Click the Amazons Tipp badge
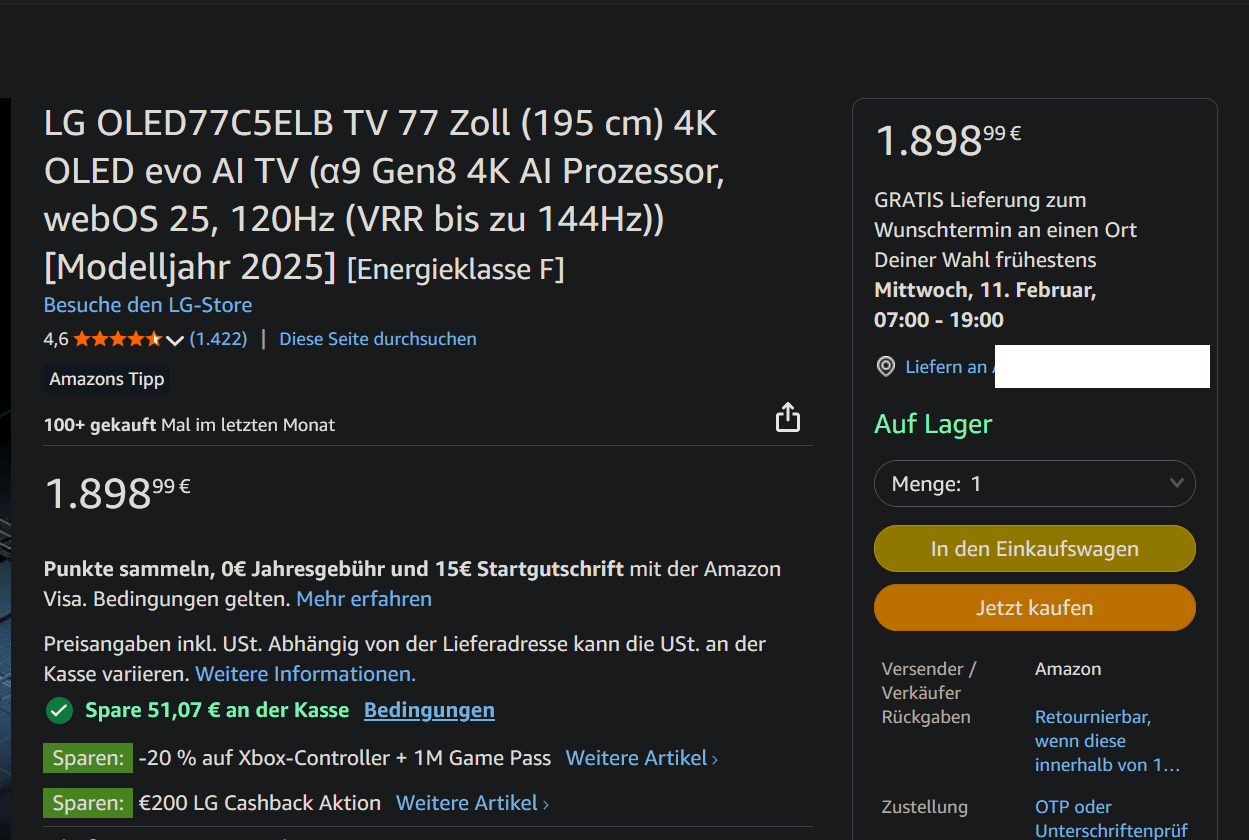 [107, 379]
